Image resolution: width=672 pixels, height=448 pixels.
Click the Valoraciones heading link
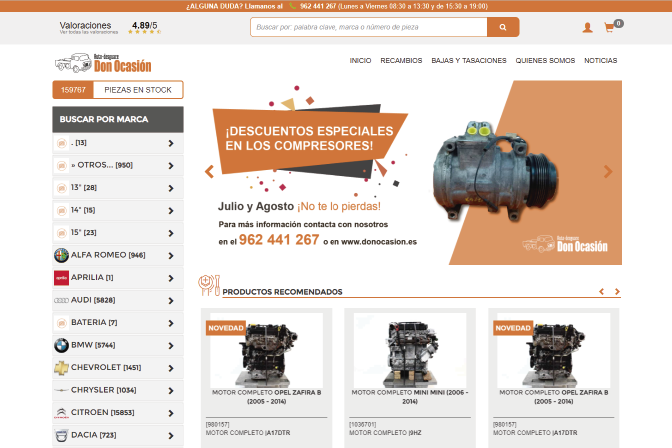point(85,25)
